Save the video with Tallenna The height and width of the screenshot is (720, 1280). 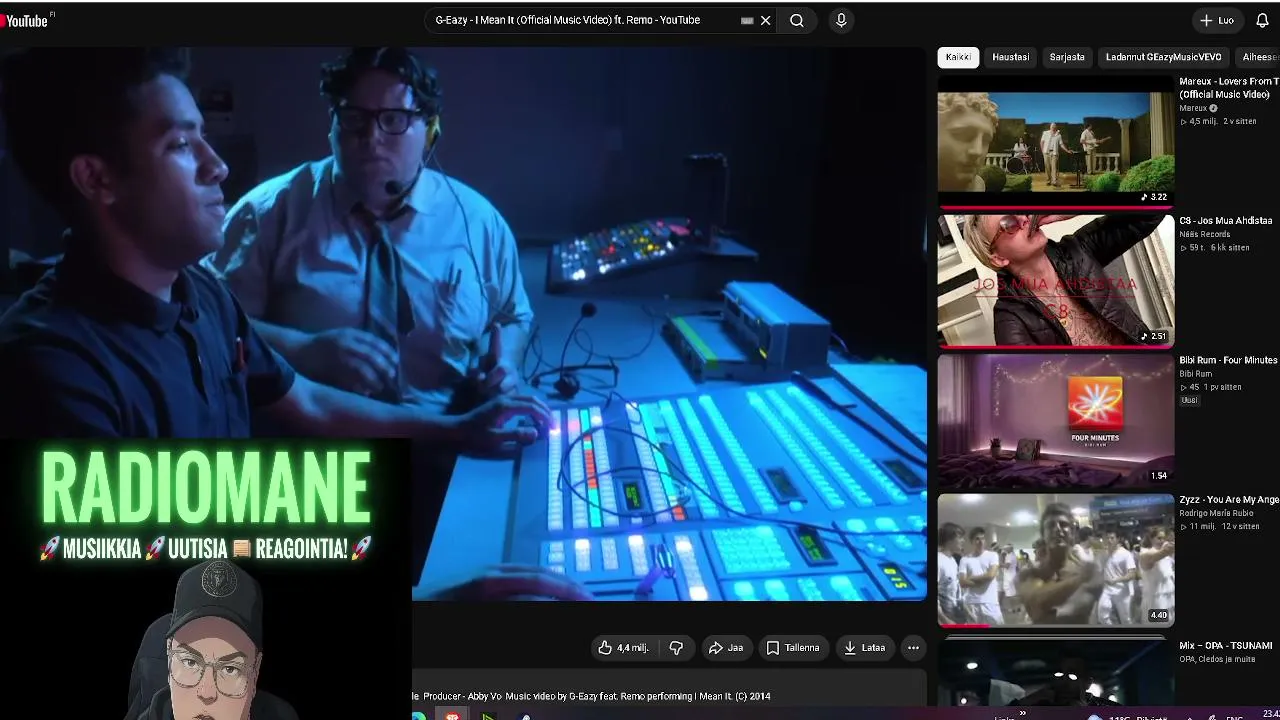793,648
